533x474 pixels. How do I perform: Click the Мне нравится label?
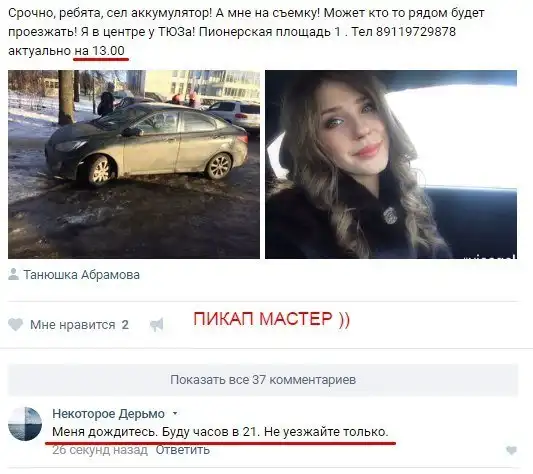(73, 325)
